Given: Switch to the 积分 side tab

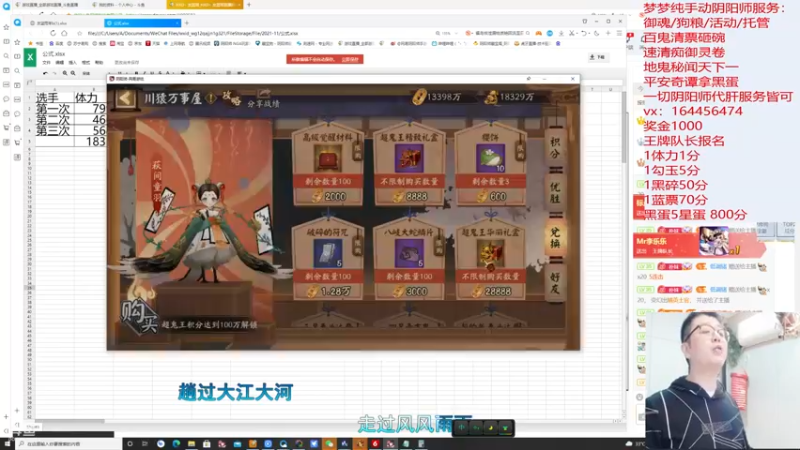Looking at the screenshot, I should (555, 148).
